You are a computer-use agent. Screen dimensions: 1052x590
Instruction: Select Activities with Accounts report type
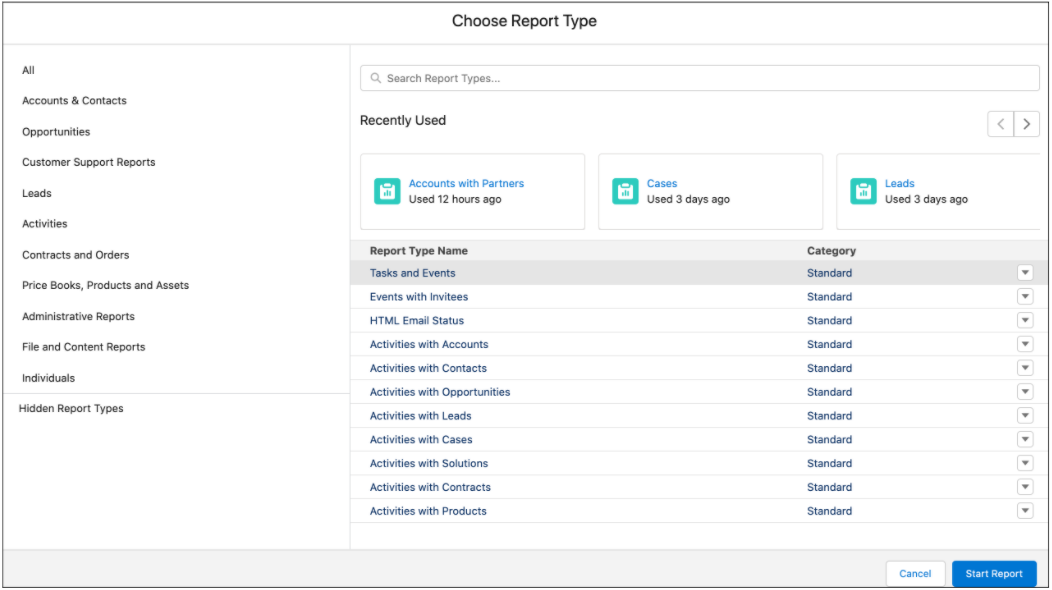(429, 344)
